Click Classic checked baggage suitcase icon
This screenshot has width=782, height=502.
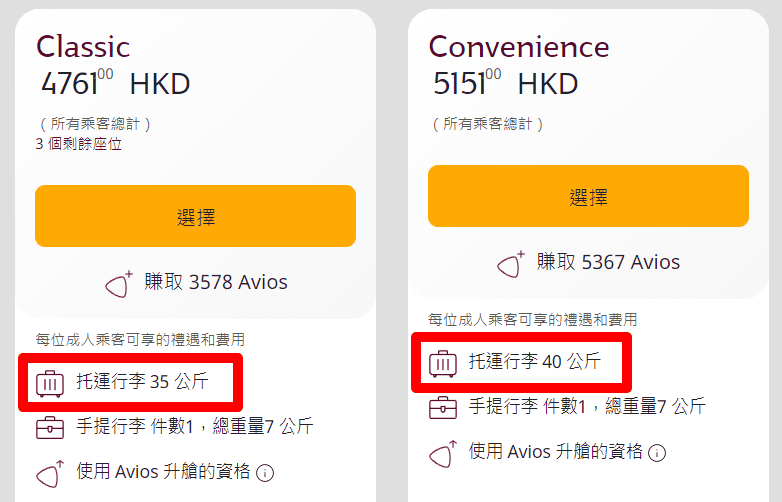50,382
